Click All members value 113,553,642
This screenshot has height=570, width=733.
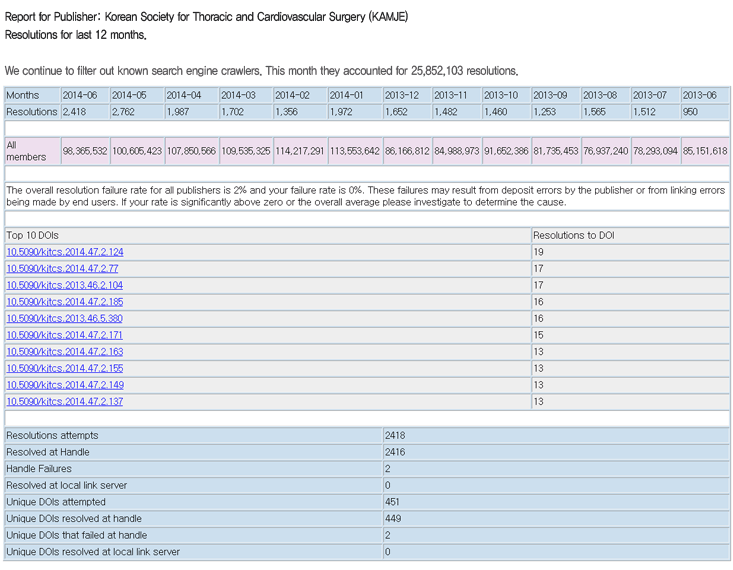pos(355,151)
